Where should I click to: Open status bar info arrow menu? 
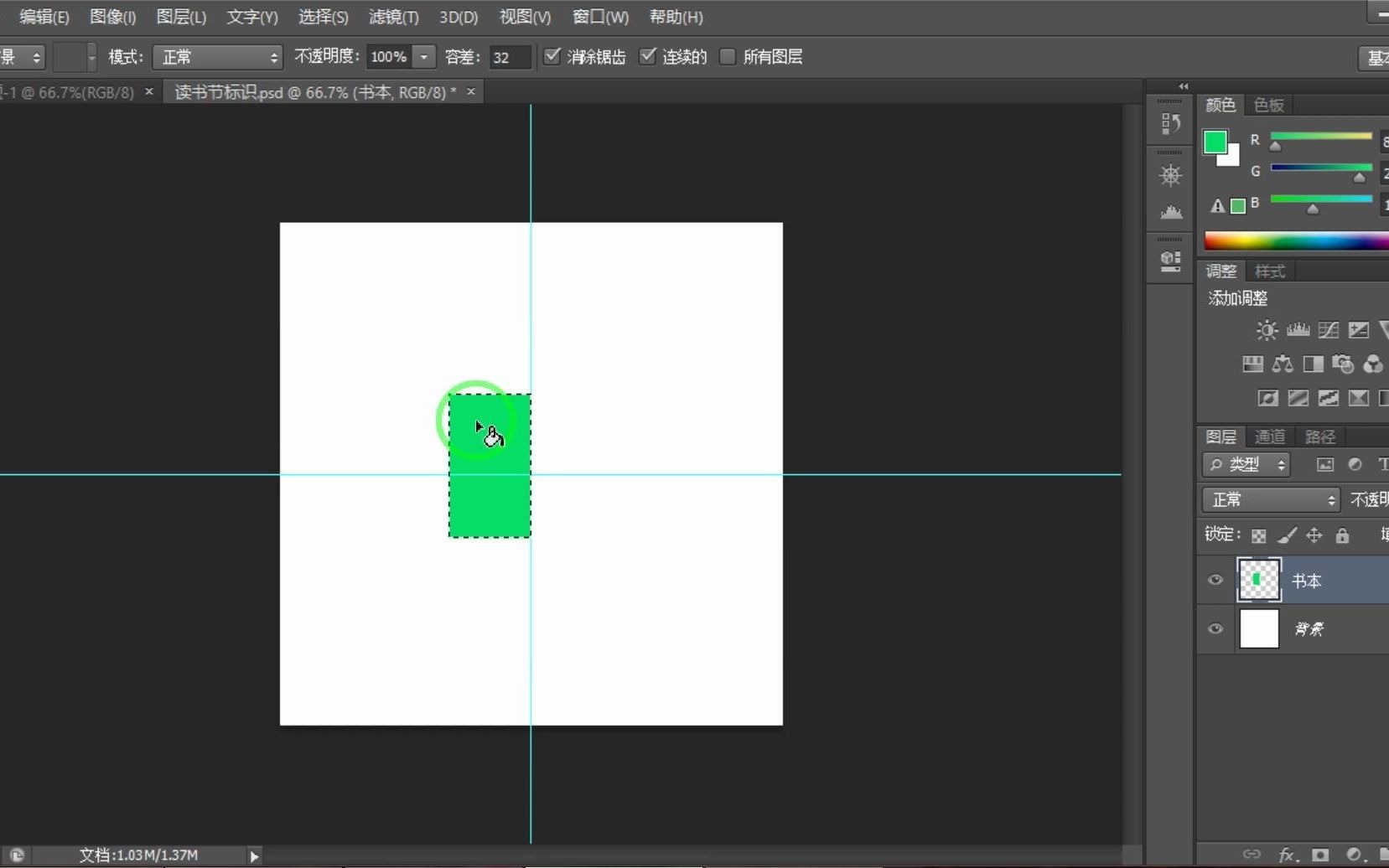tap(254, 855)
